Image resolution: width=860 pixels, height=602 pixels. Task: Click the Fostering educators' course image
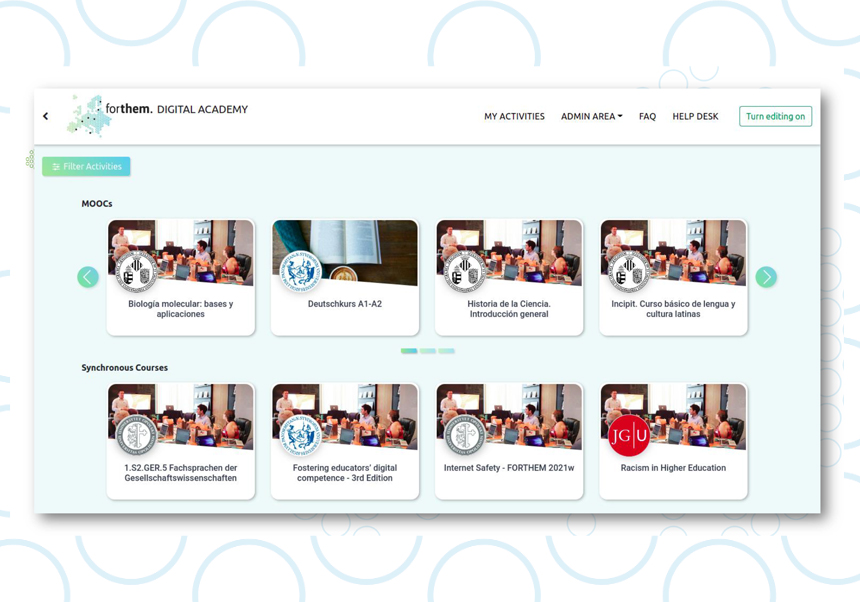pos(345,417)
